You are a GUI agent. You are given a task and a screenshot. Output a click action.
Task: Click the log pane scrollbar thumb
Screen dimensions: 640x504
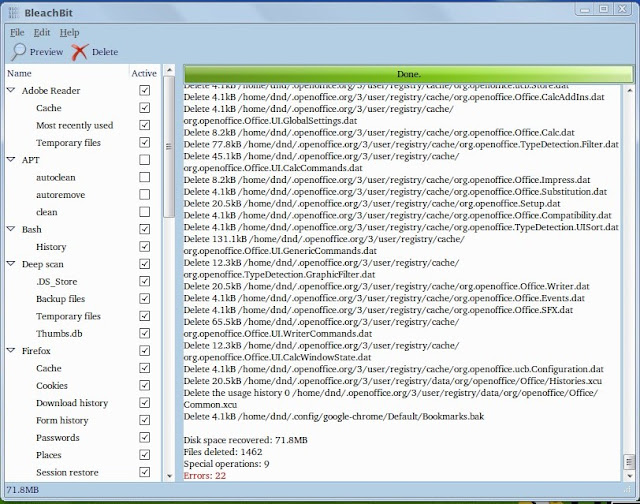(x=629, y=462)
